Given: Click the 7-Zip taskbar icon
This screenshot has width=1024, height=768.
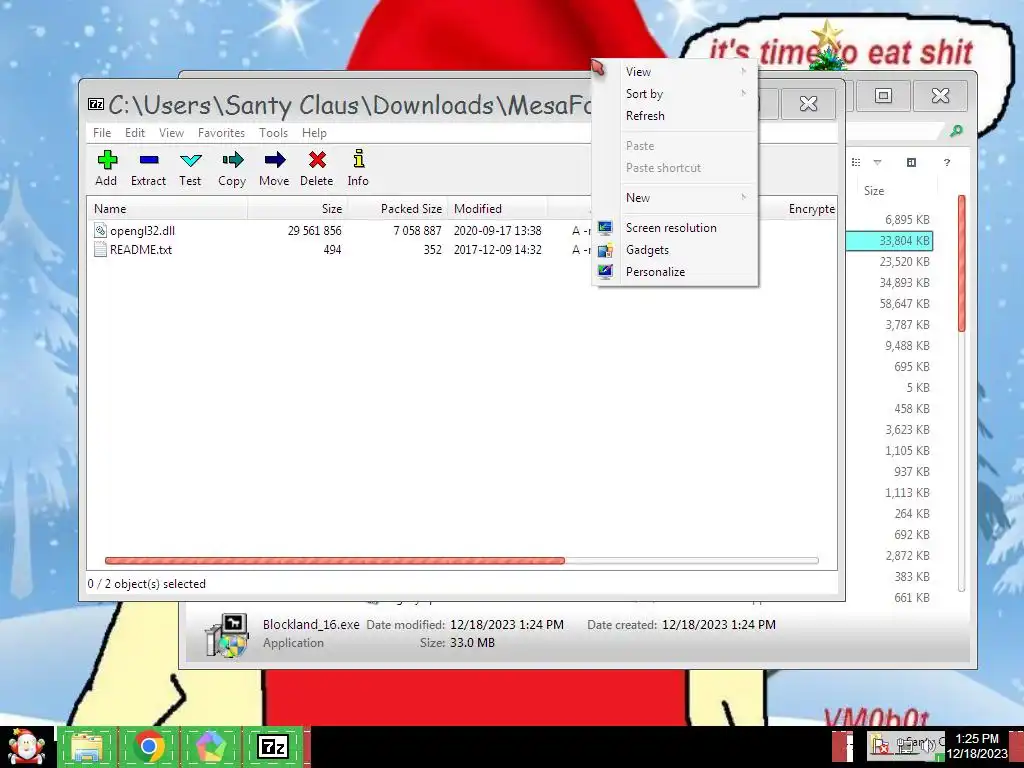Looking at the screenshot, I should [x=273, y=746].
